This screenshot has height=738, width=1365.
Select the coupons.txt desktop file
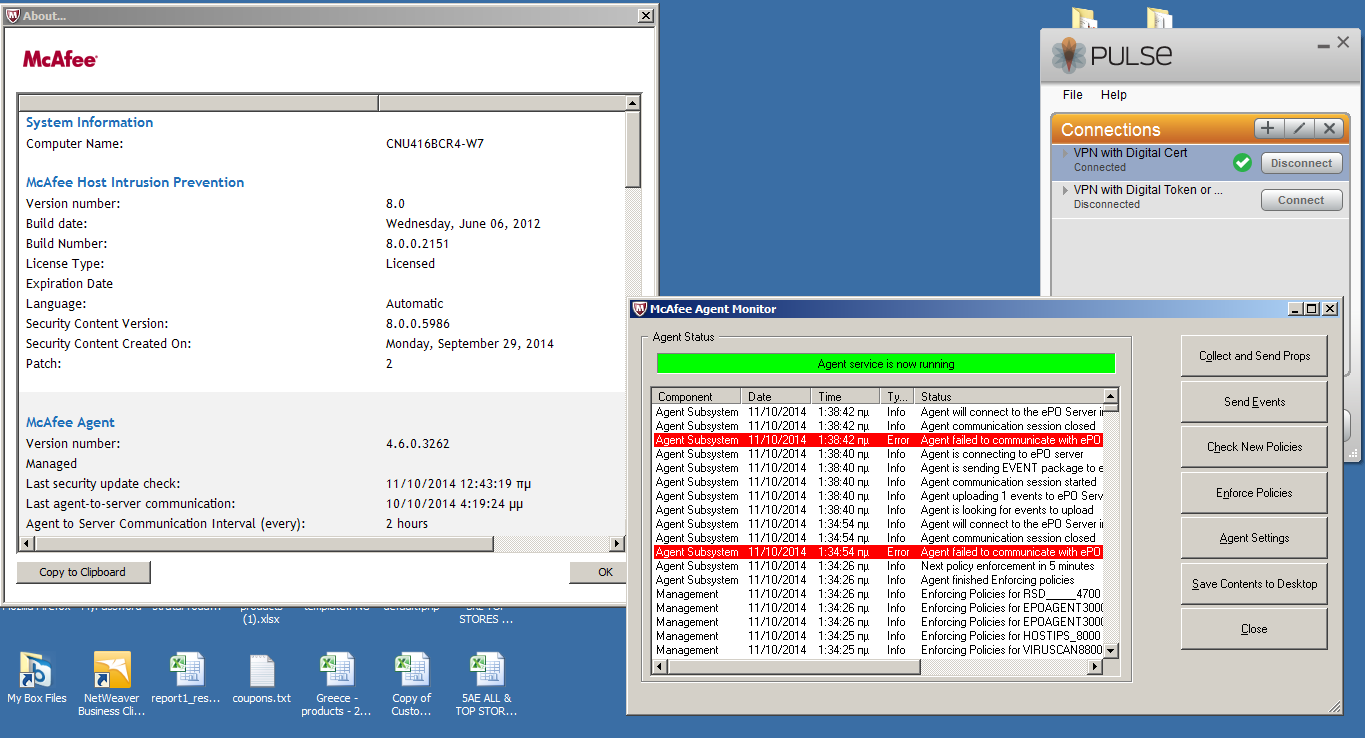click(261, 679)
